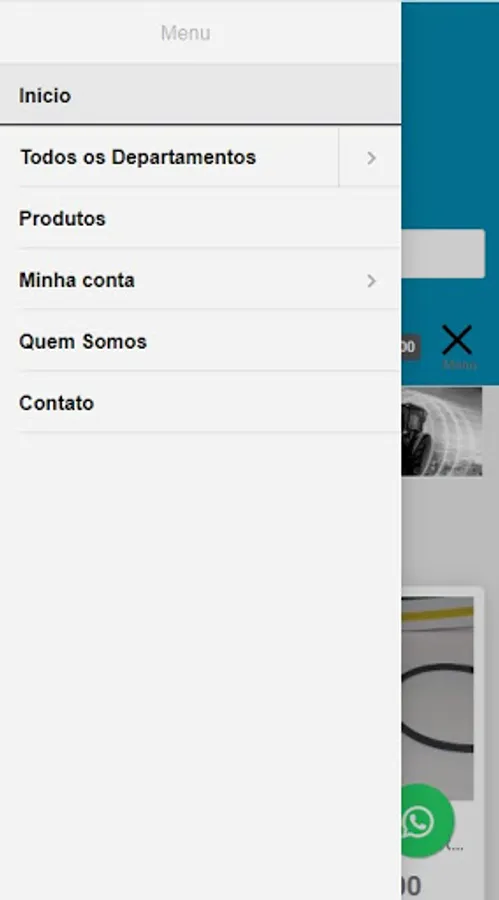499x900 pixels.
Task: Expand Todos os Departamentos chevron arrow
Action: tap(370, 157)
